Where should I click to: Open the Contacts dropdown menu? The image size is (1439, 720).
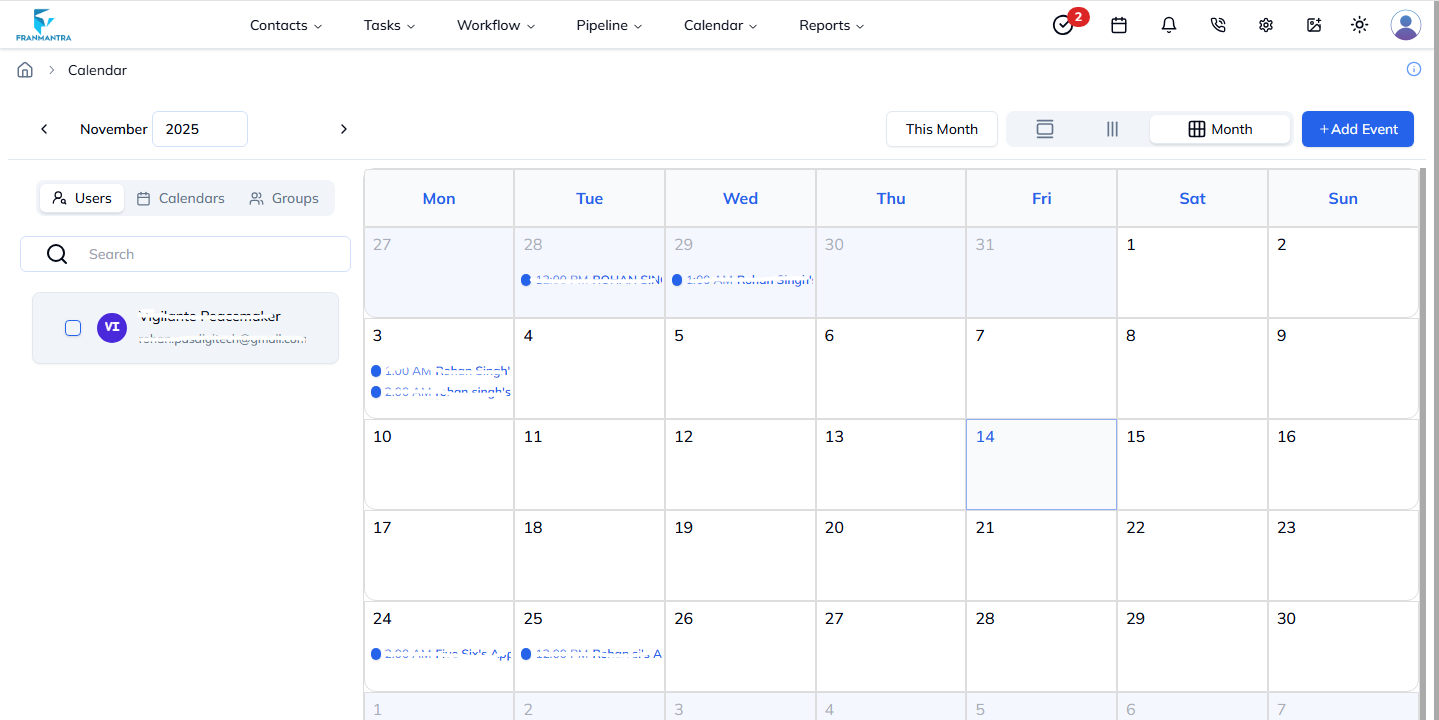285,25
